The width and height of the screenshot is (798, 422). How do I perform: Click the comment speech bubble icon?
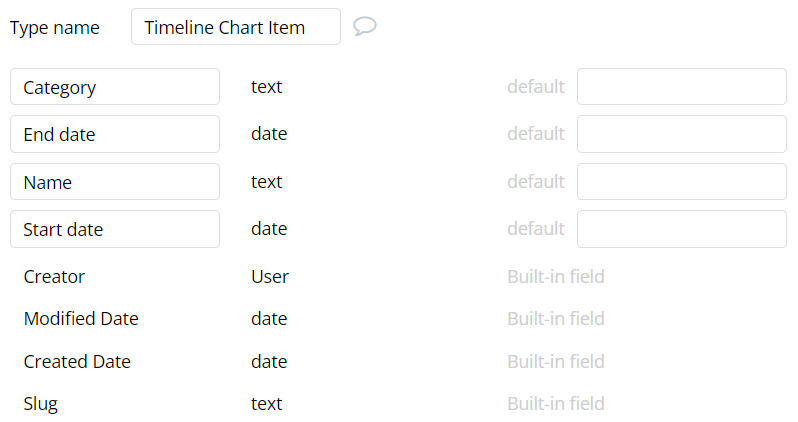(365, 27)
